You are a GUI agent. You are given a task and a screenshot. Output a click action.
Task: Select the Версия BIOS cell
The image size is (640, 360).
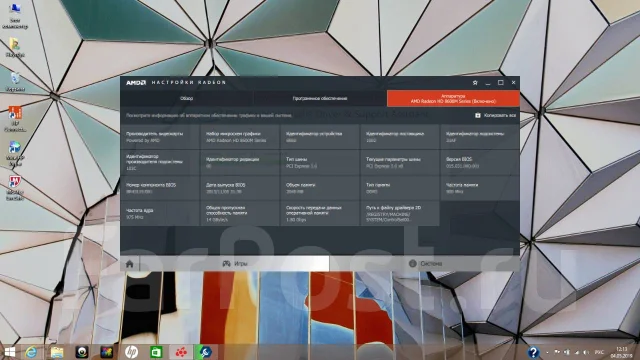(480, 162)
